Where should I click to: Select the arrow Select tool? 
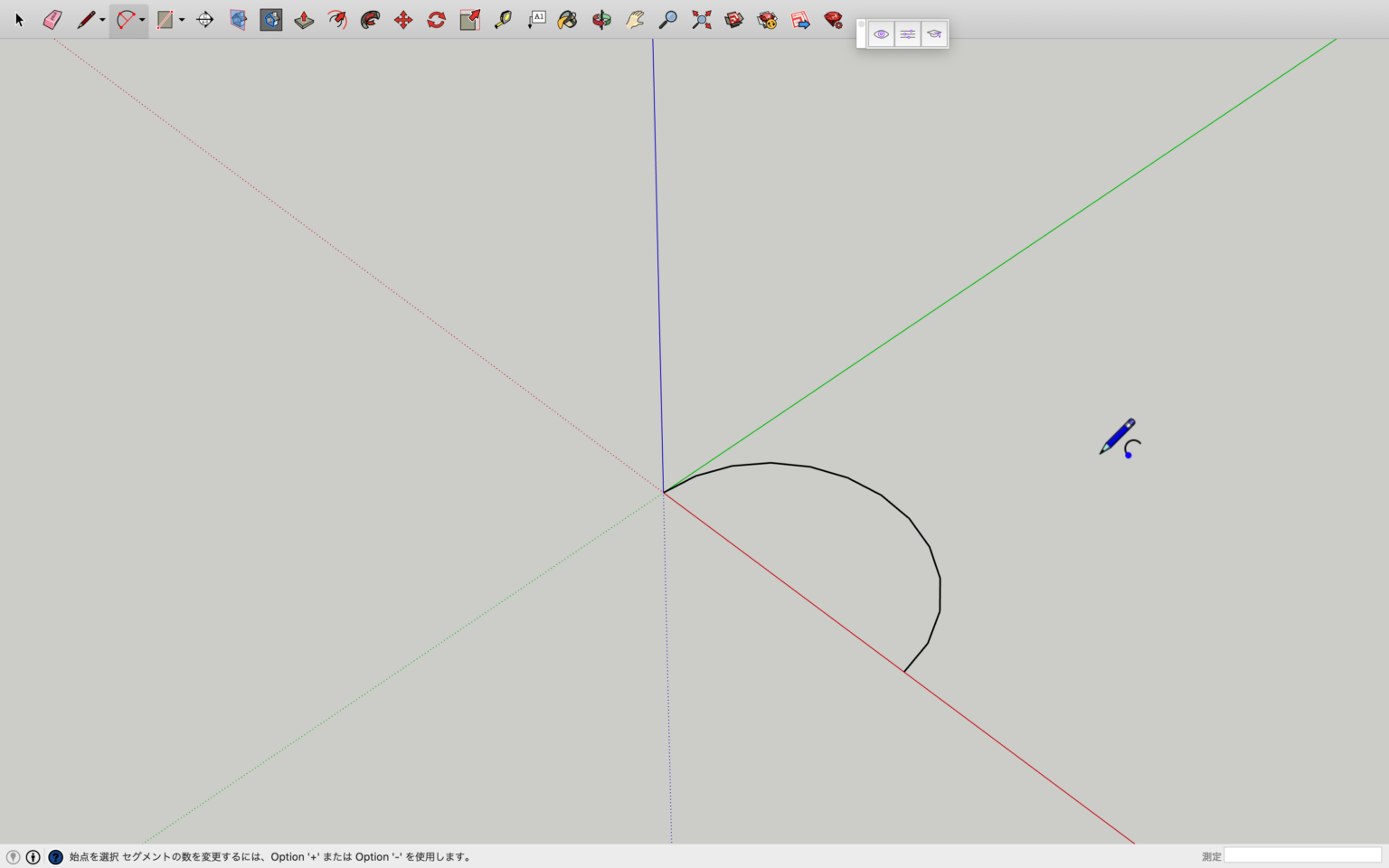point(19,20)
